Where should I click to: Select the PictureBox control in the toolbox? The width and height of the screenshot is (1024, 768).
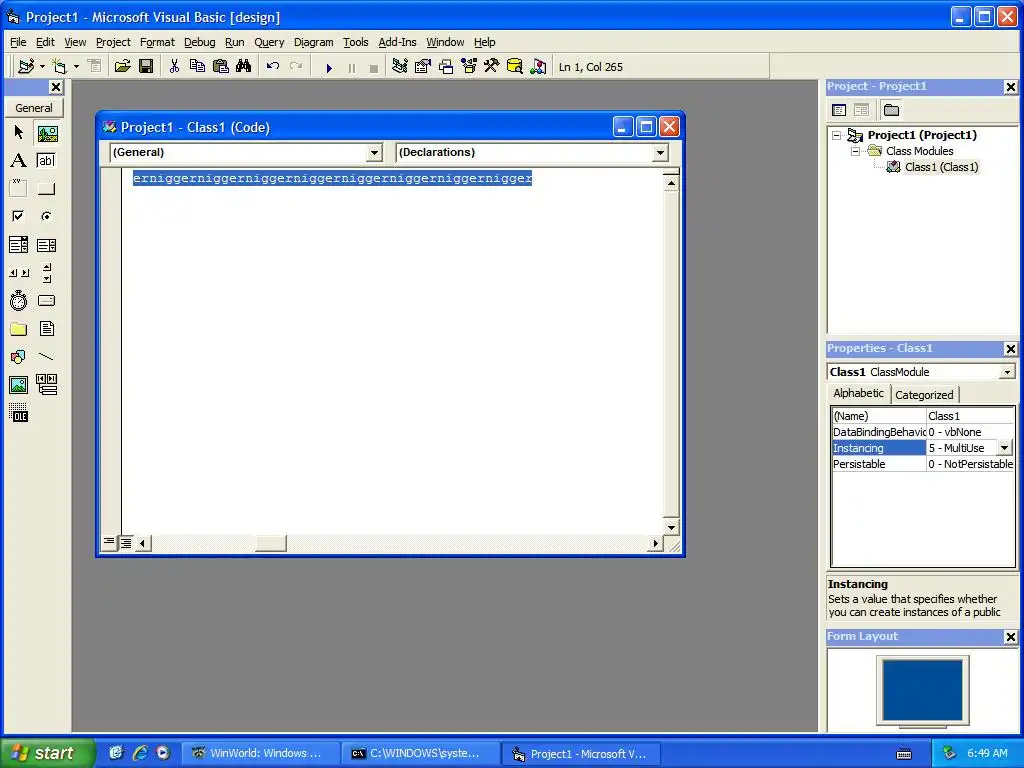pos(47,134)
